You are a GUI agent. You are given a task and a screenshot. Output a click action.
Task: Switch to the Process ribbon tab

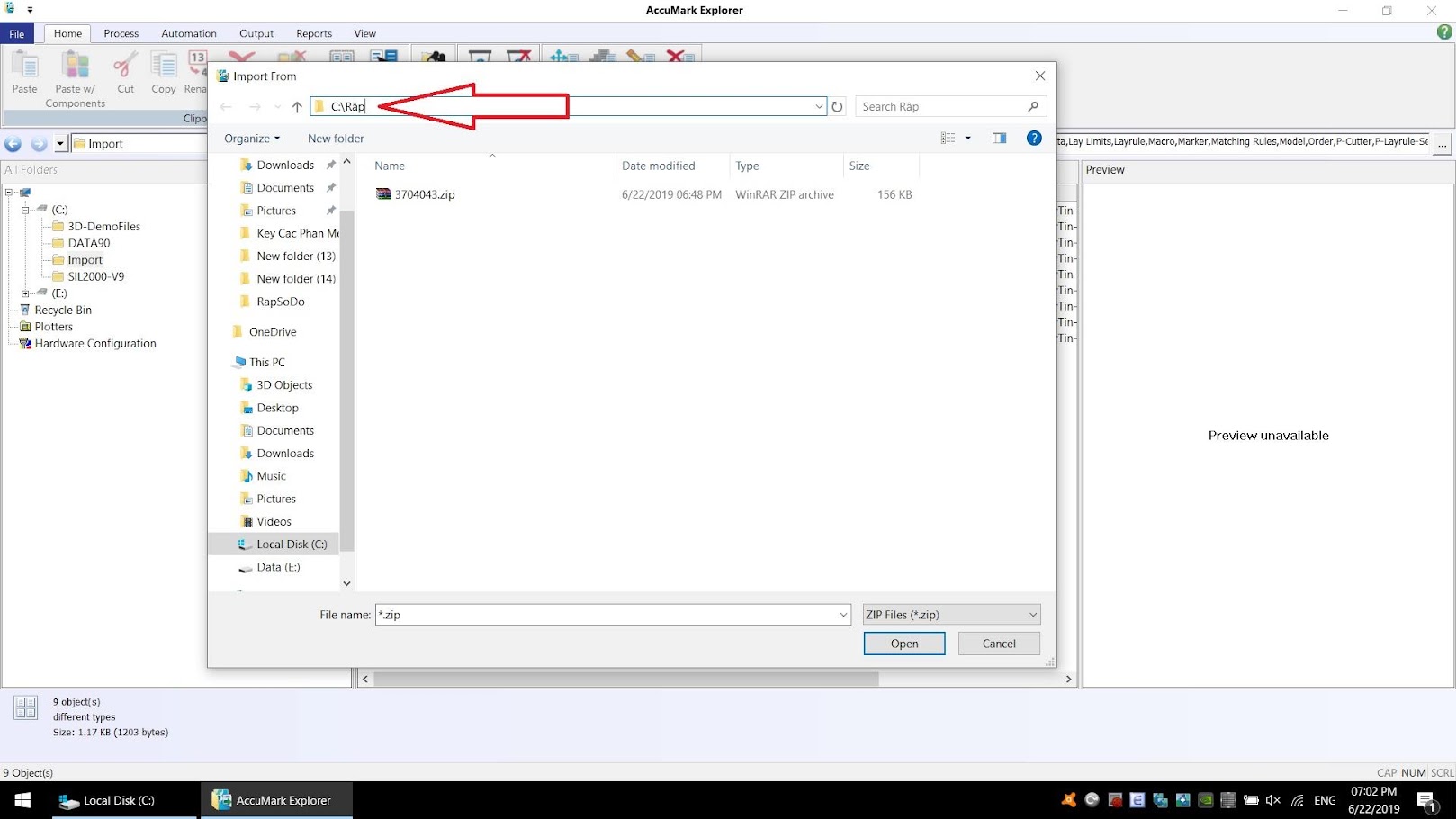tap(121, 33)
